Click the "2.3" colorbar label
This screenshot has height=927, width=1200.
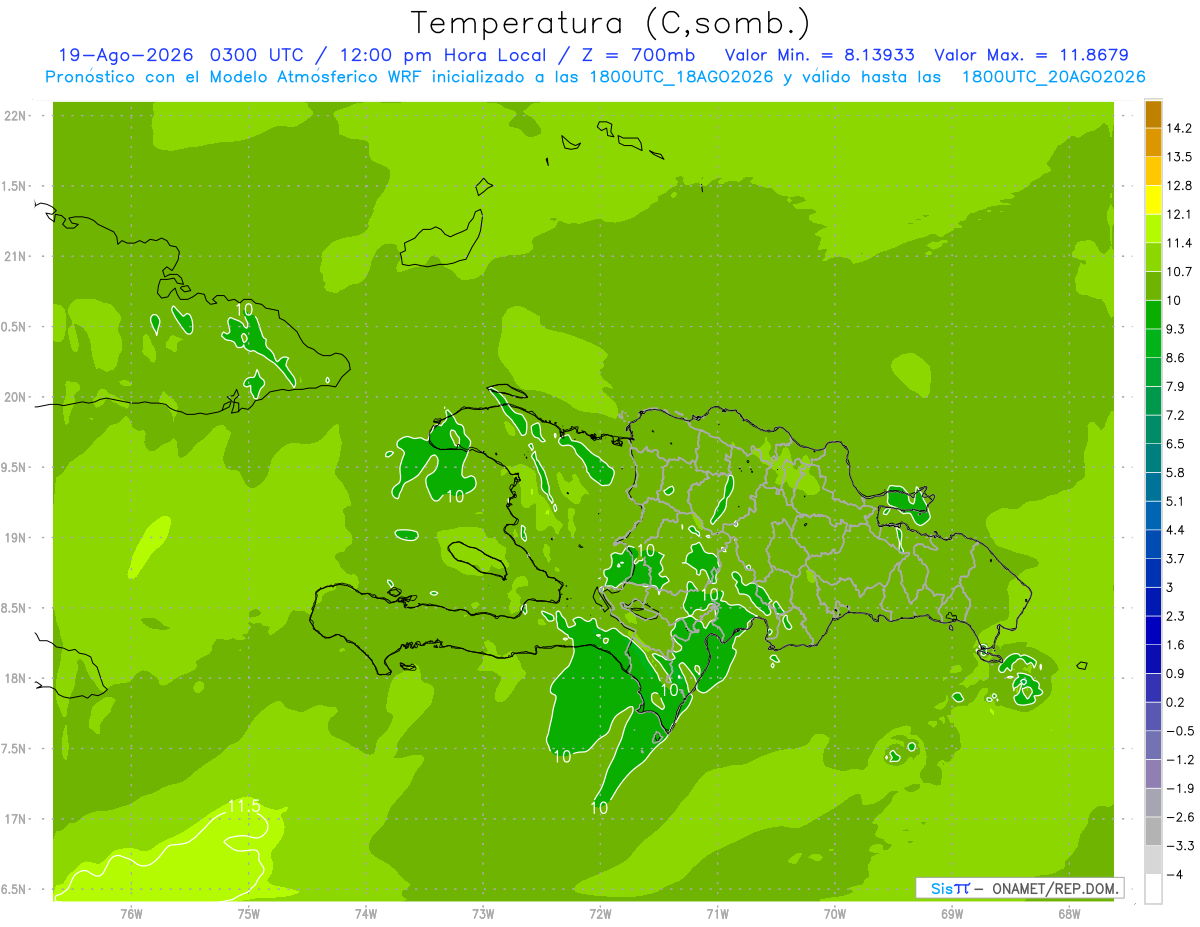tap(1177, 616)
